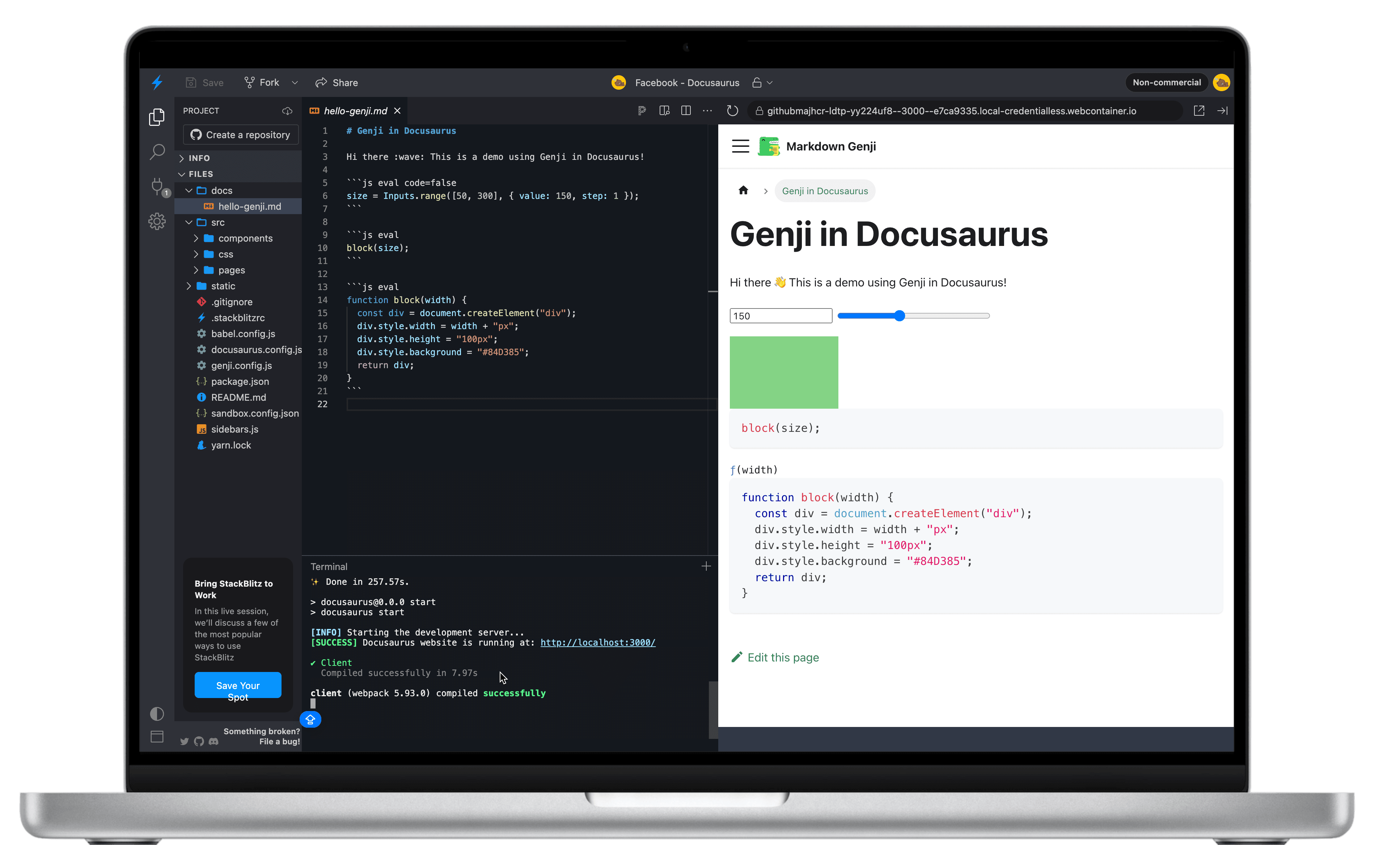Screen dimensions: 1375x868
Task: Collapse the preview panel with the arrow icon
Action: tap(1223, 111)
